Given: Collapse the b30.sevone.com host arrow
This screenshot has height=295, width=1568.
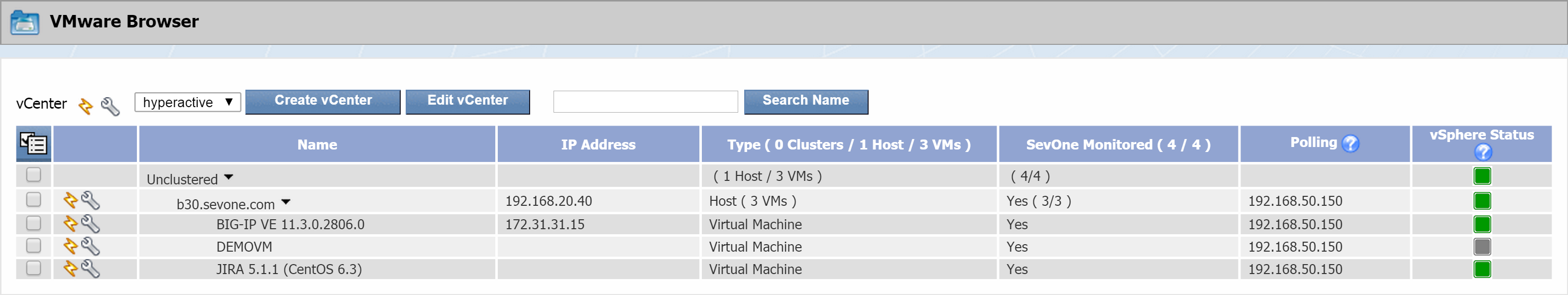Looking at the screenshot, I should (286, 202).
